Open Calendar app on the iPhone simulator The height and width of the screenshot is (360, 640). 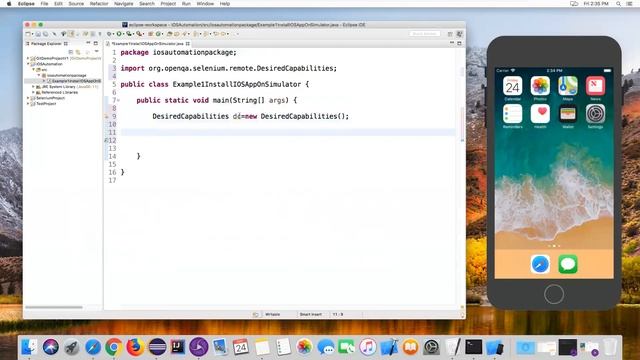point(512,86)
